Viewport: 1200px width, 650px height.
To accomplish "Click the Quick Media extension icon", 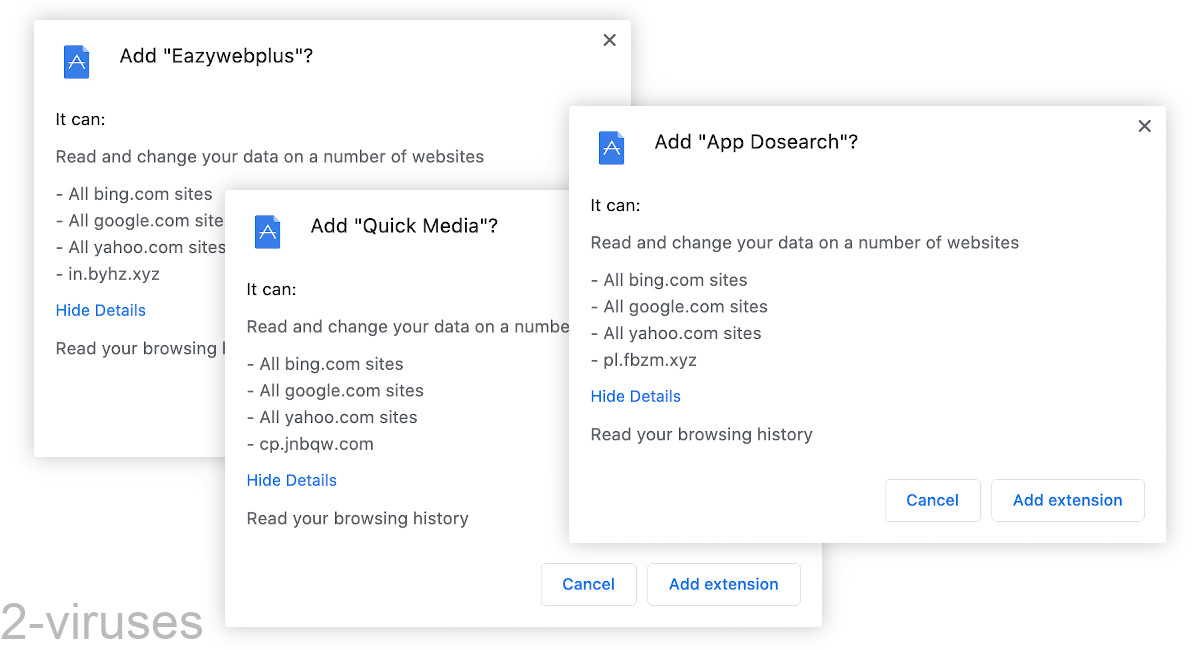I will (x=267, y=231).
